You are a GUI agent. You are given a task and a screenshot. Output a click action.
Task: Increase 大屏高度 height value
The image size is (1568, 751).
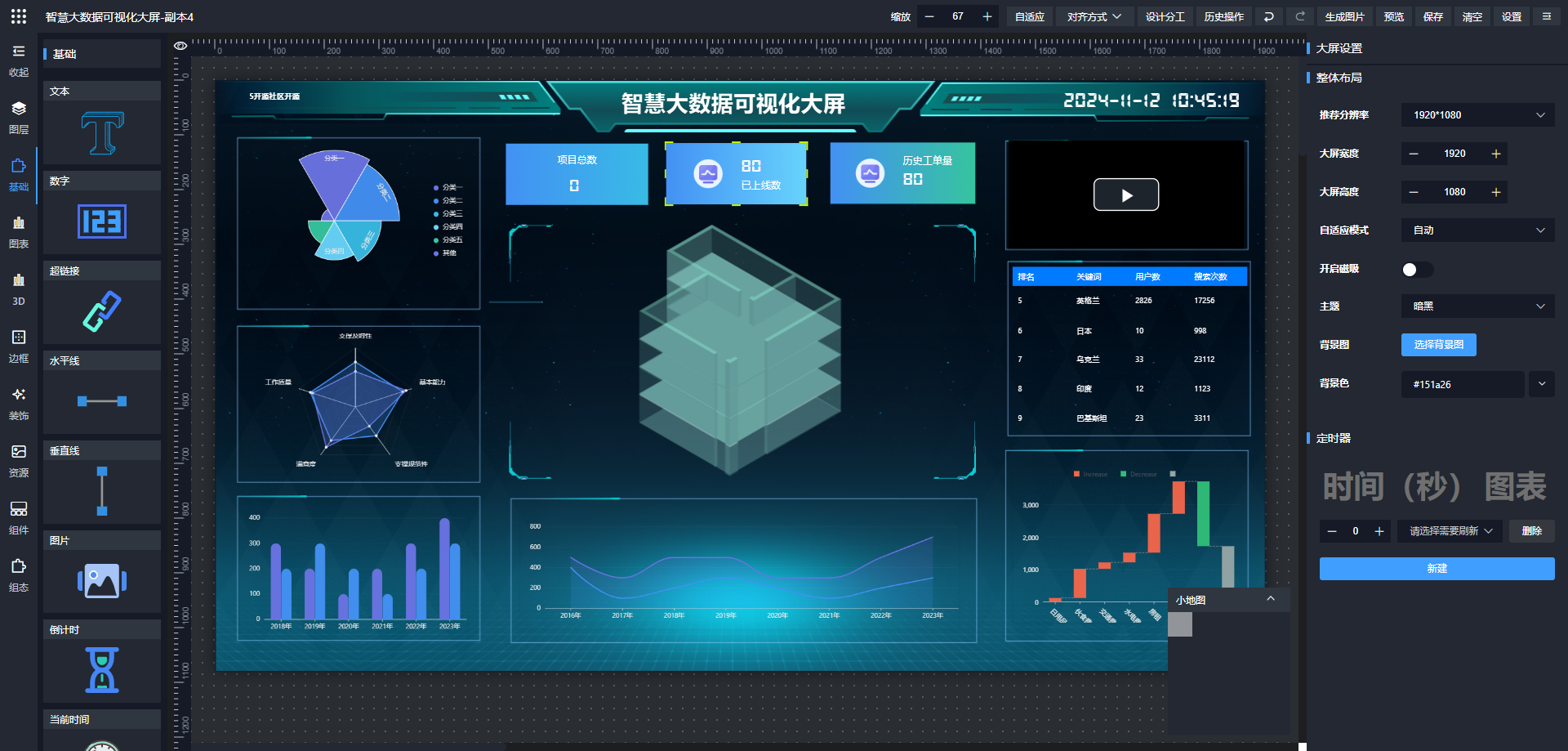1496,192
